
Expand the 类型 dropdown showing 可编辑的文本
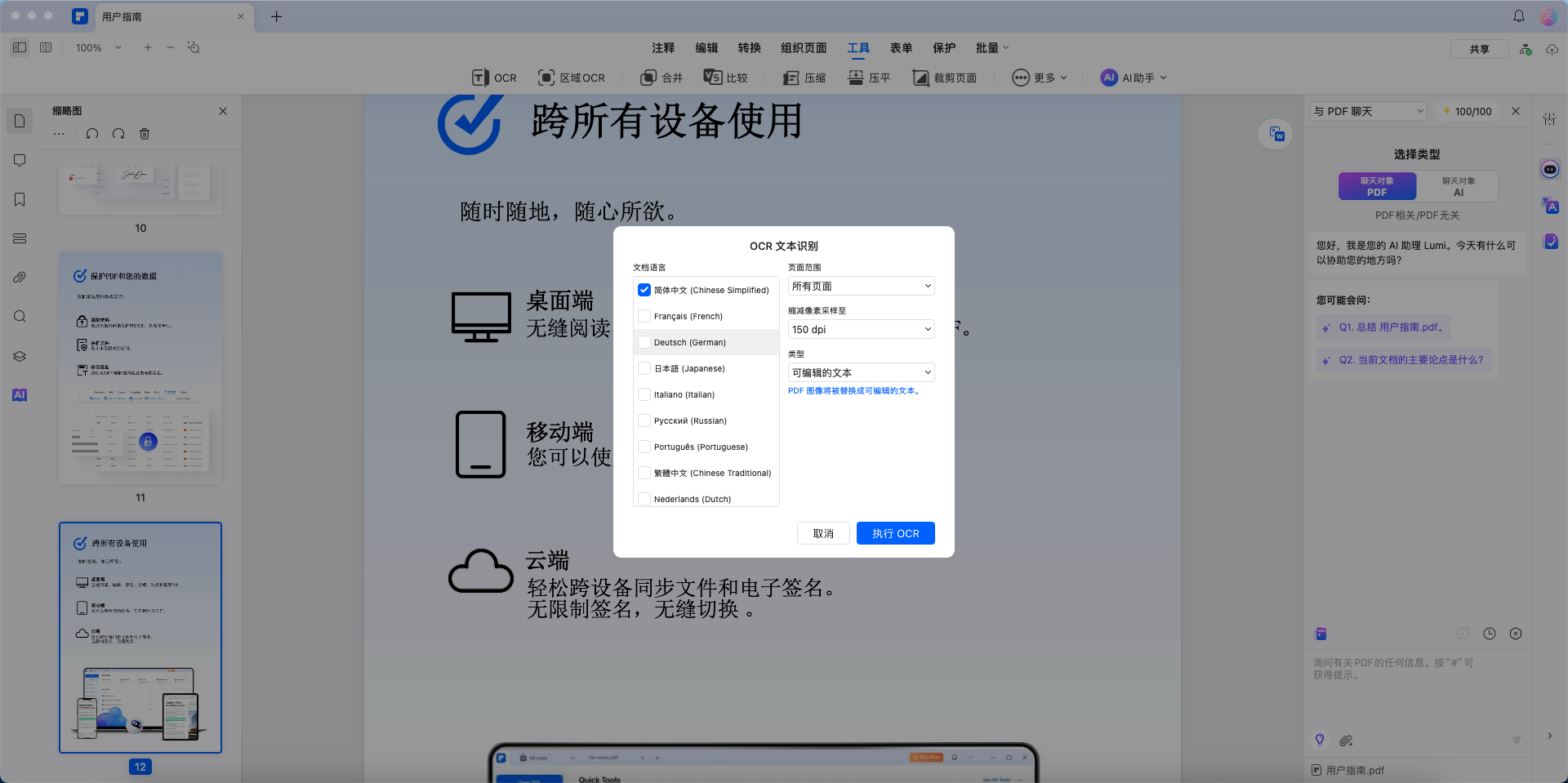click(x=861, y=372)
